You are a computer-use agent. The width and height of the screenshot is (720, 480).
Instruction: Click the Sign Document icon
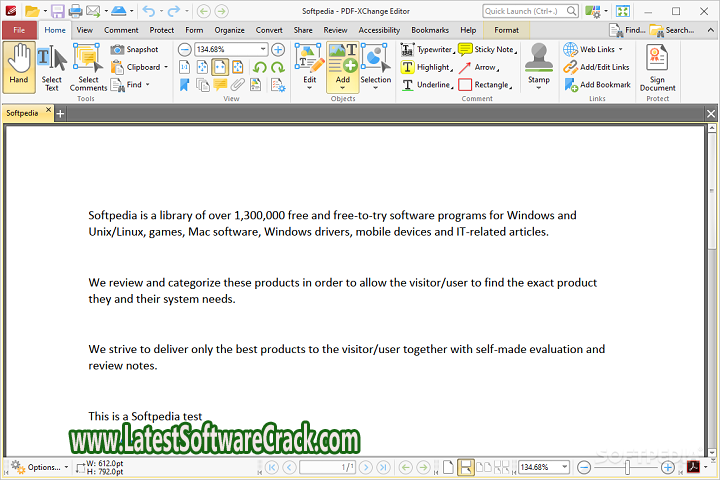657,67
